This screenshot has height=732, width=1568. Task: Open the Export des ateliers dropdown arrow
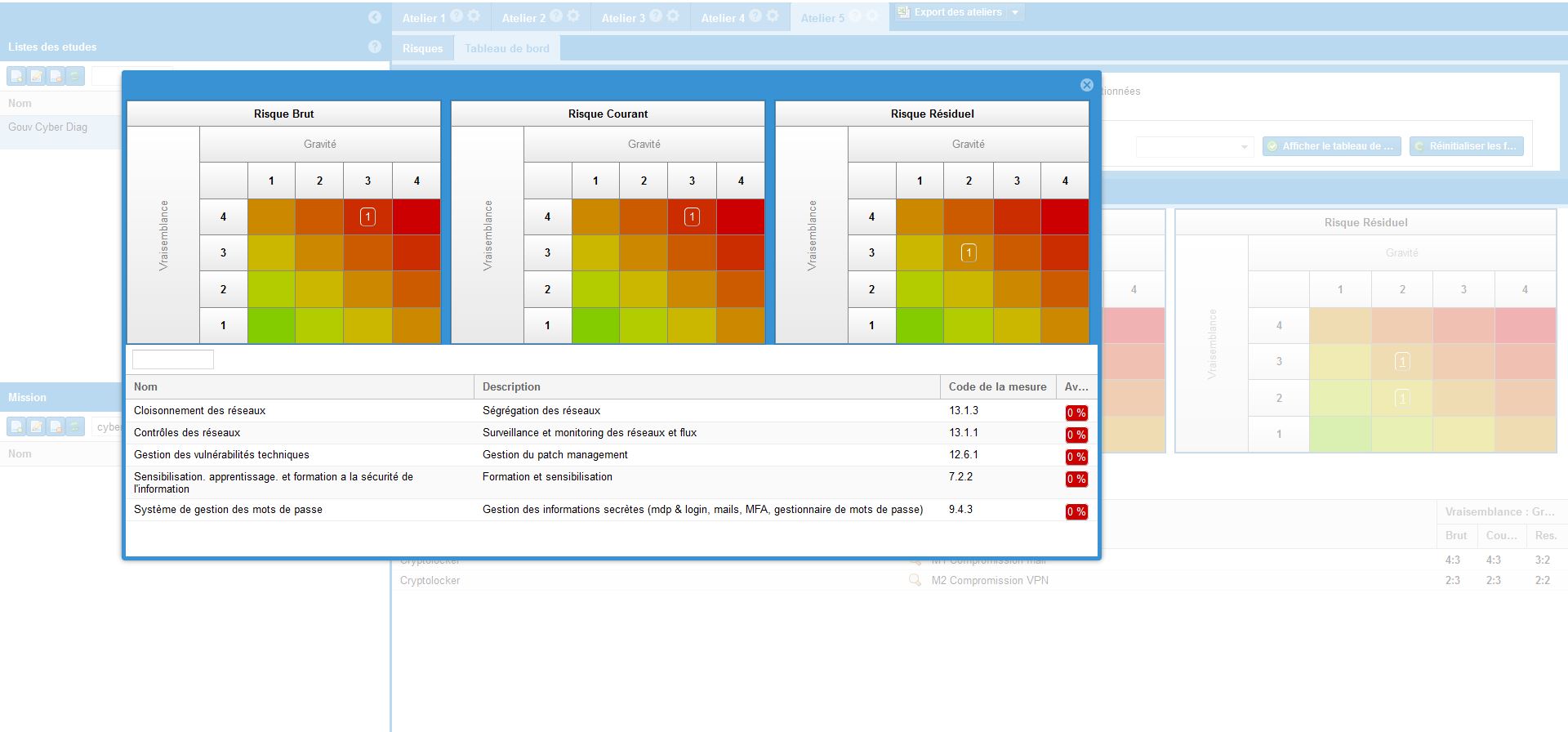tap(1015, 12)
